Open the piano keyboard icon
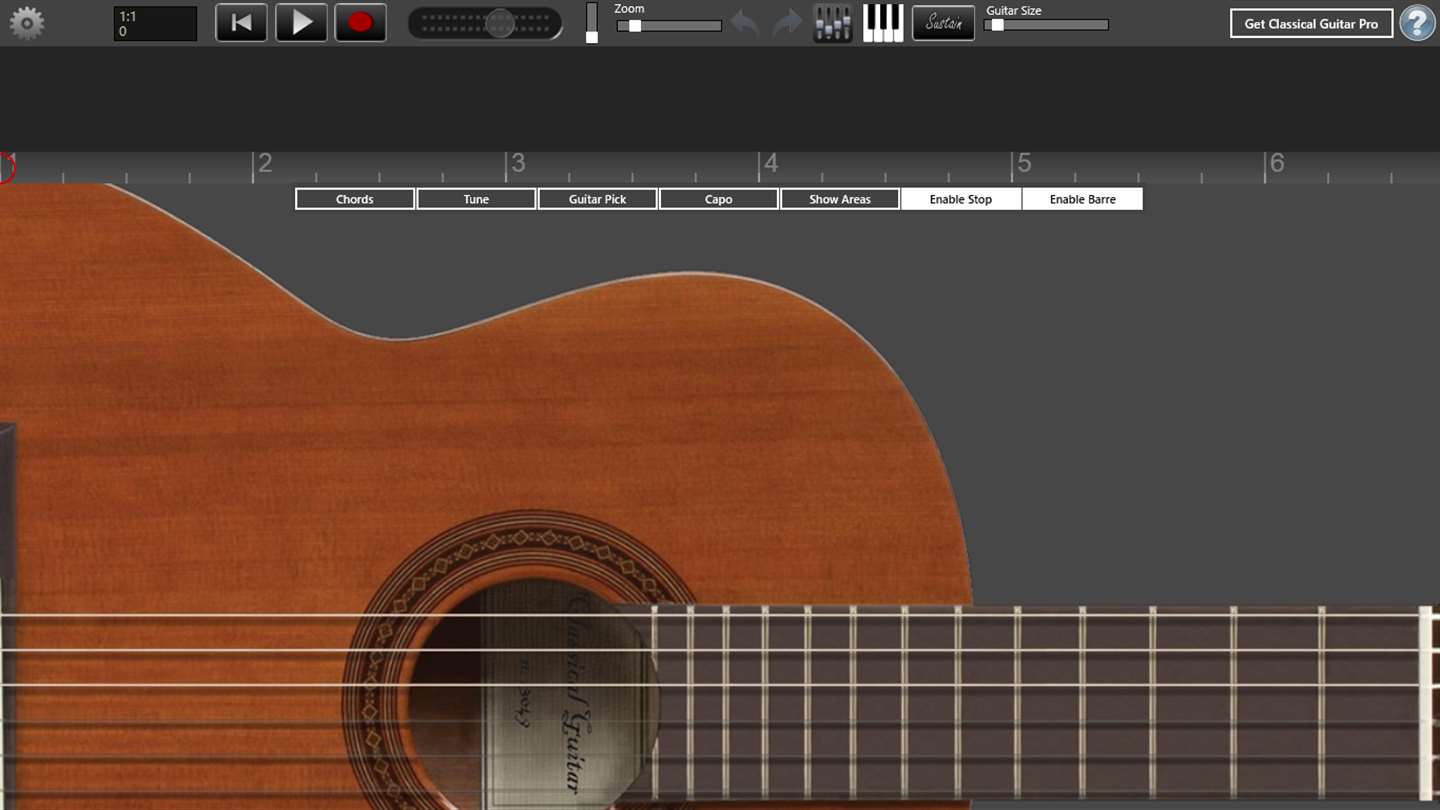 pos(883,23)
